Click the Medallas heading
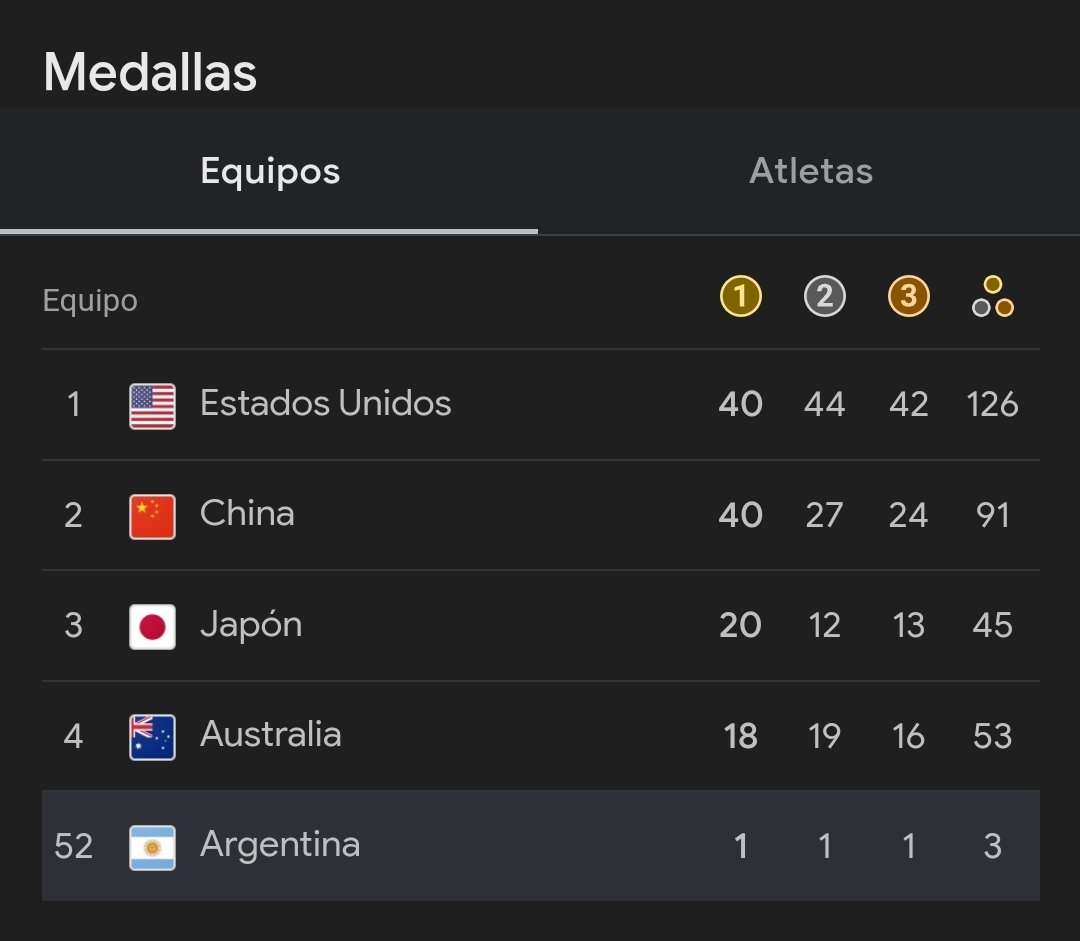1080x941 pixels. coord(150,73)
